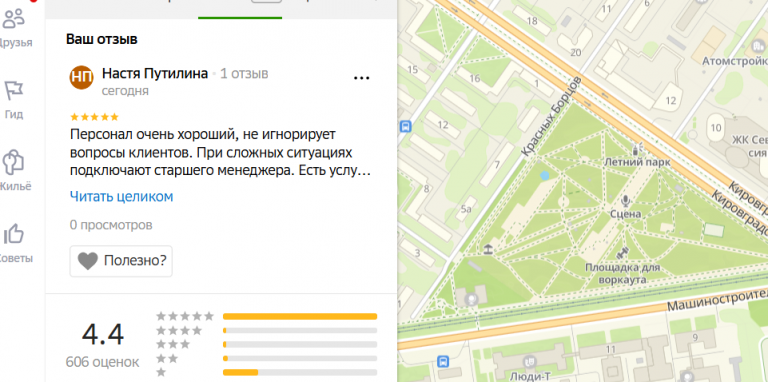Click the Машиностроителей street label

click(718, 301)
